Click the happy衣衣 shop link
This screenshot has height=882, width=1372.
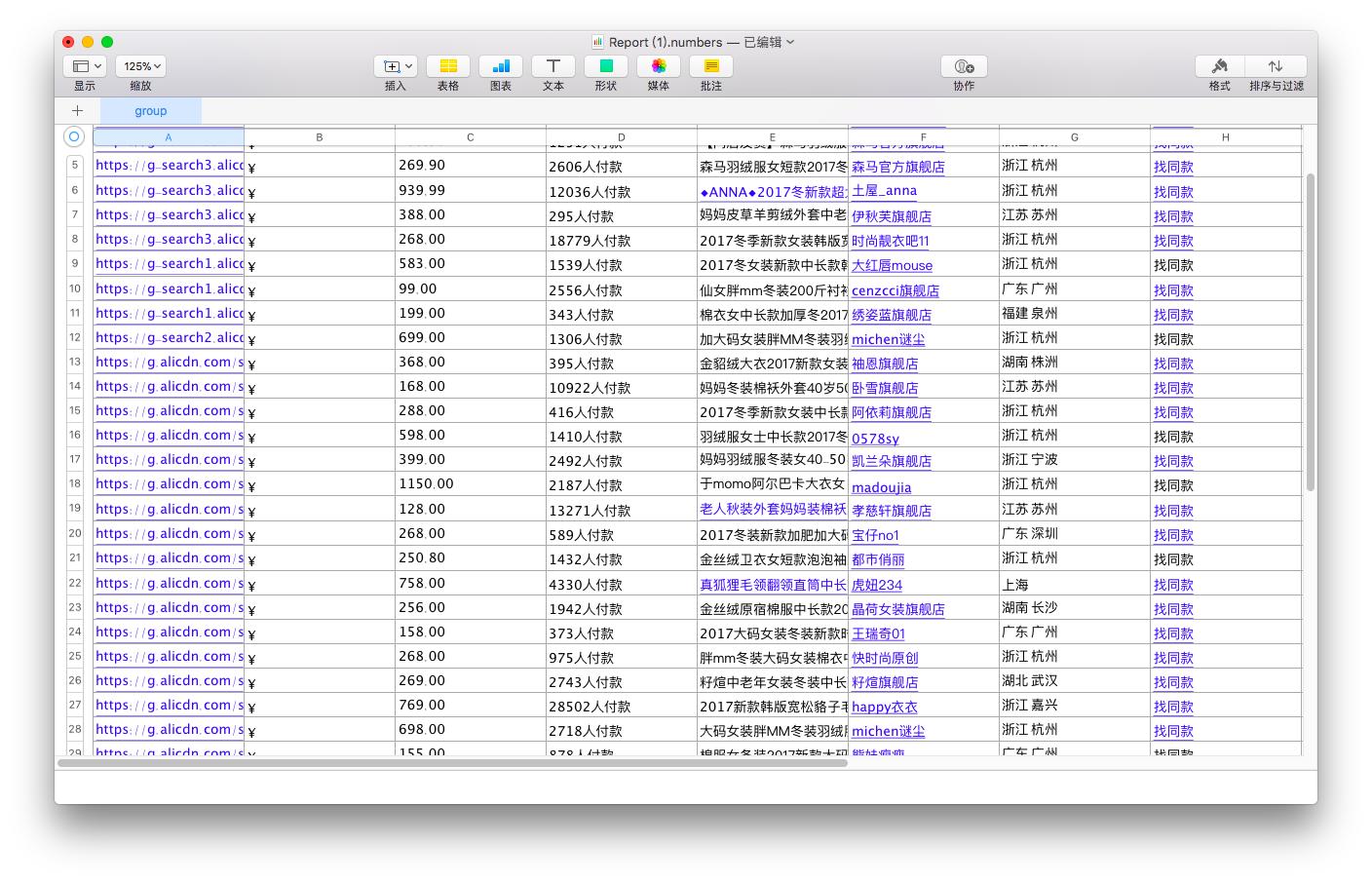tap(884, 707)
